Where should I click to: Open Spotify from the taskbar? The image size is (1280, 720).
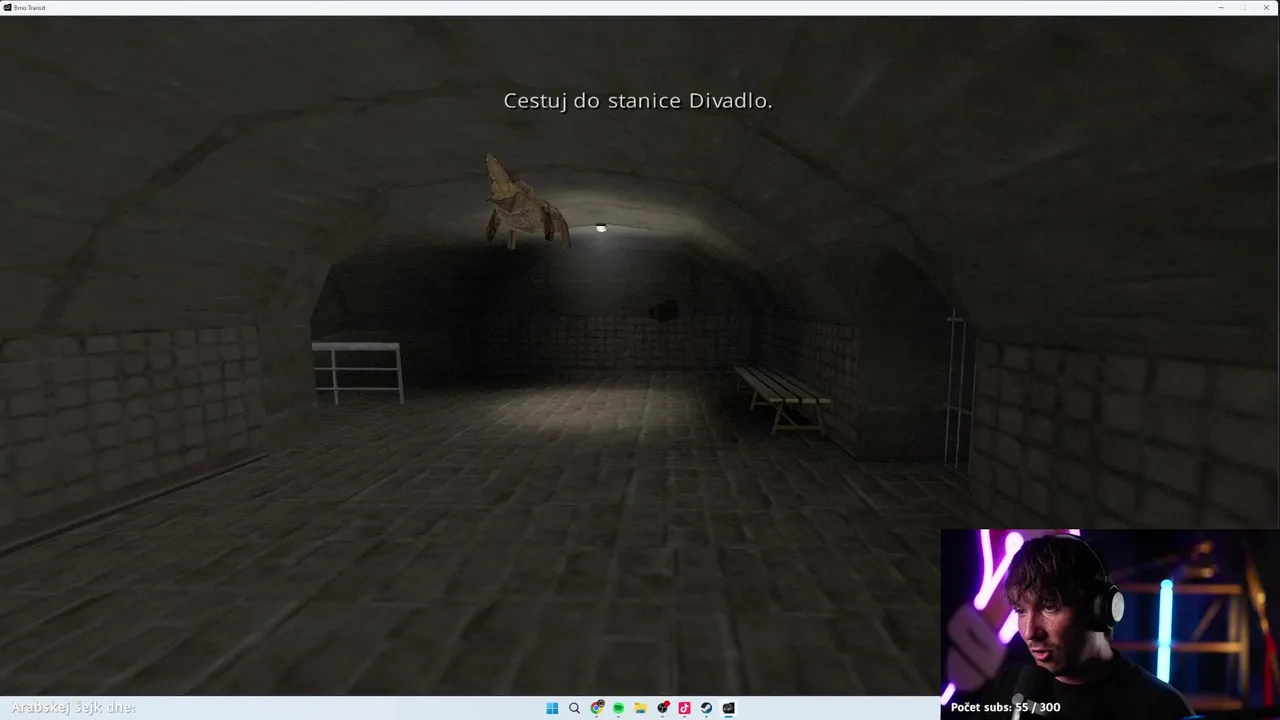pos(619,708)
